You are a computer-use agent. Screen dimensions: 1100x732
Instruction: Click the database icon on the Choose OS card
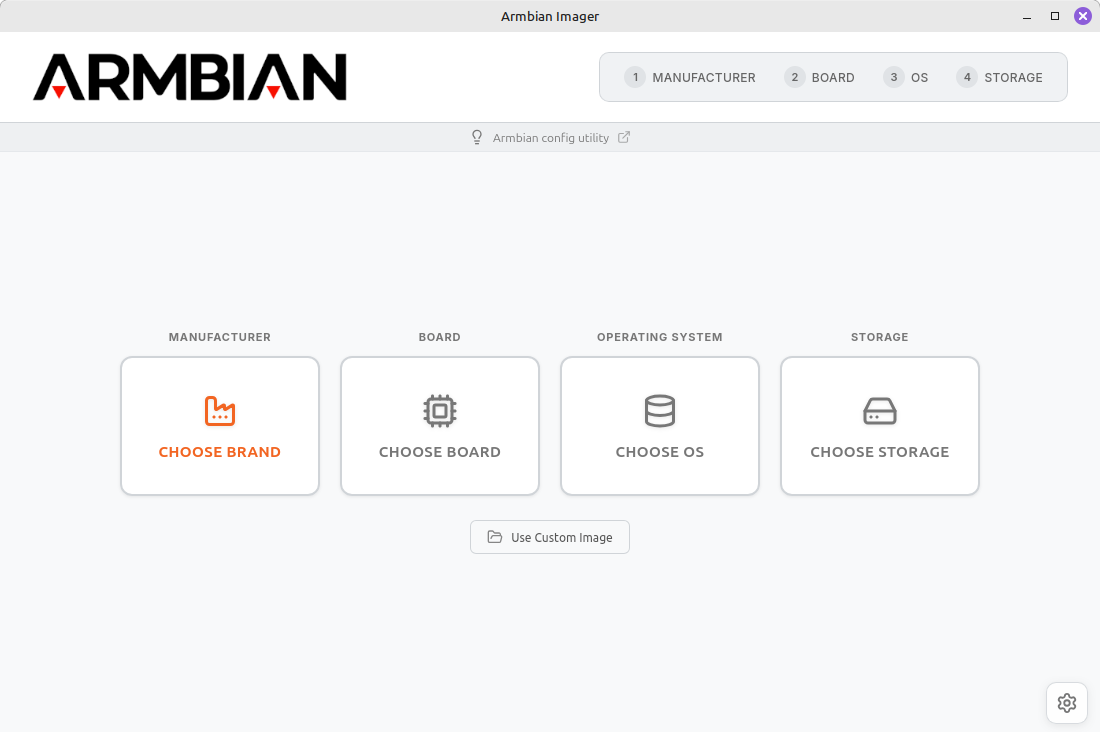point(660,411)
